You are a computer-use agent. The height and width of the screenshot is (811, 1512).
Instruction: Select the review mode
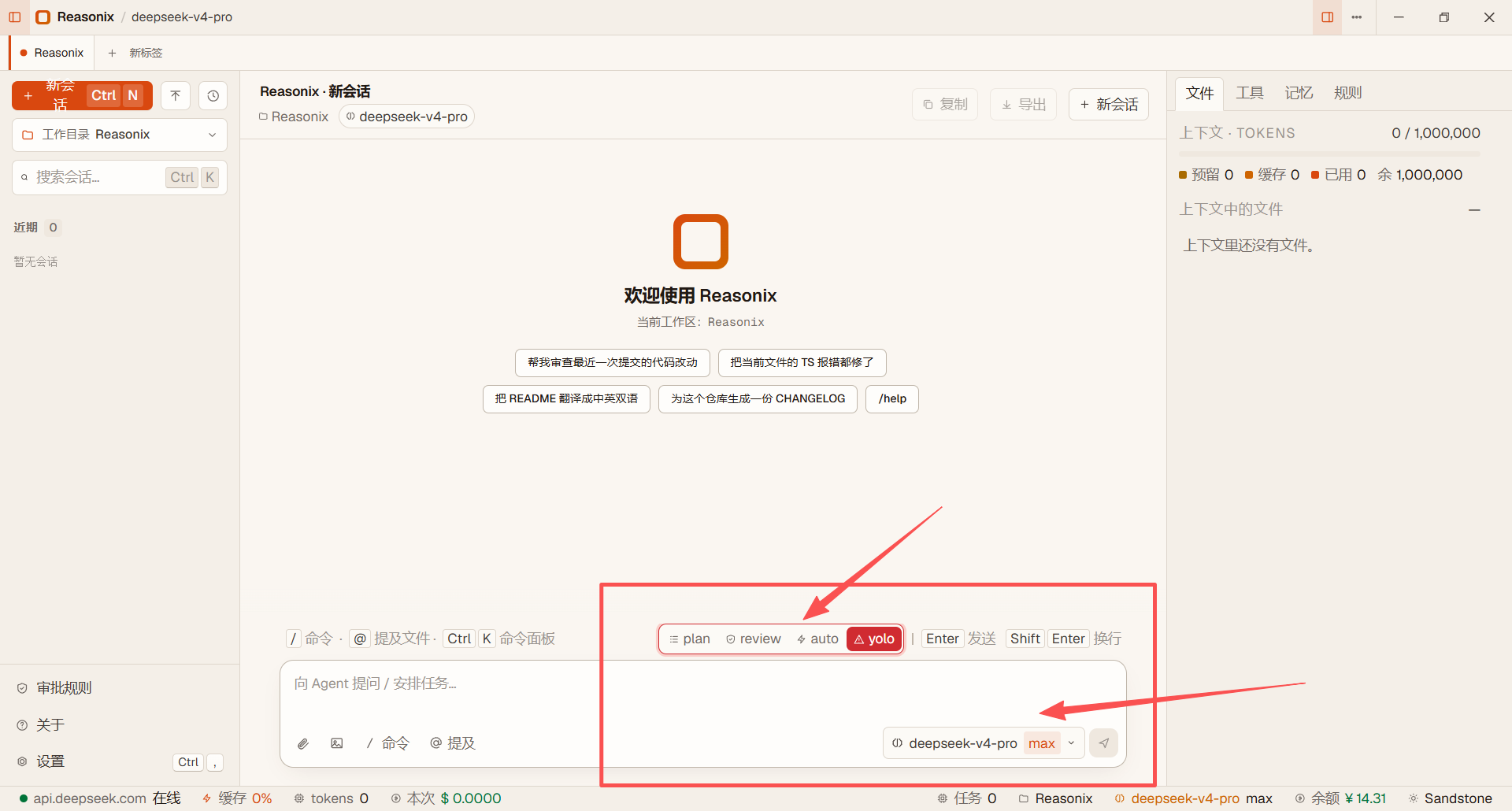[x=754, y=639]
